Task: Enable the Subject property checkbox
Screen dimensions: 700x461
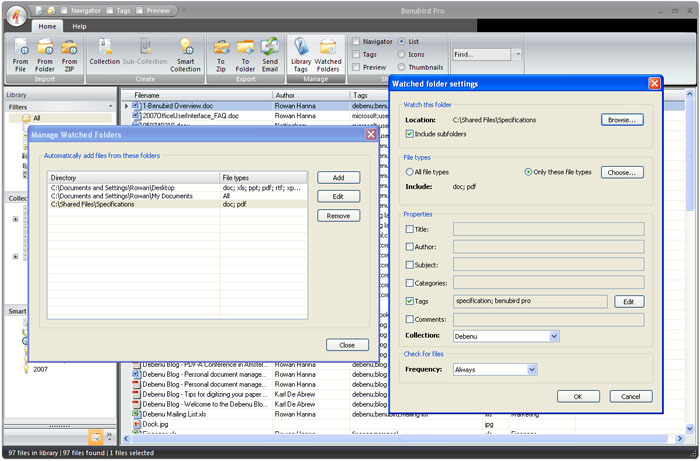Action: pyautogui.click(x=409, y=265)
